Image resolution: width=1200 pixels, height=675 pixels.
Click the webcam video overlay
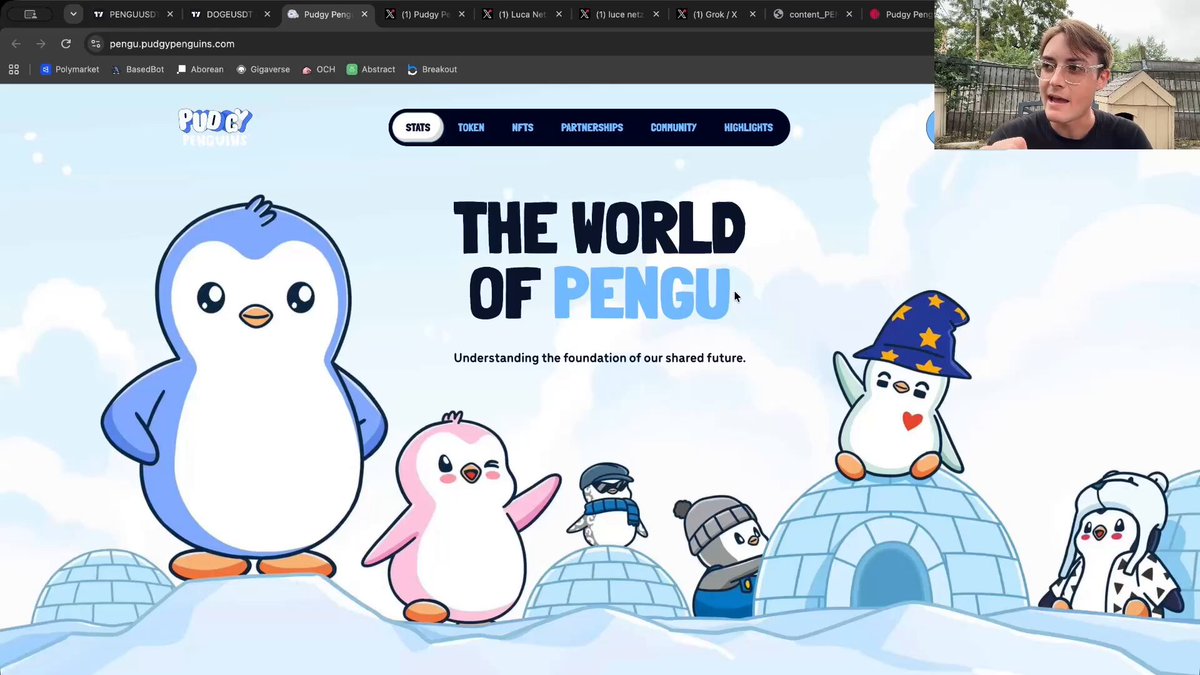[1067, 74]
